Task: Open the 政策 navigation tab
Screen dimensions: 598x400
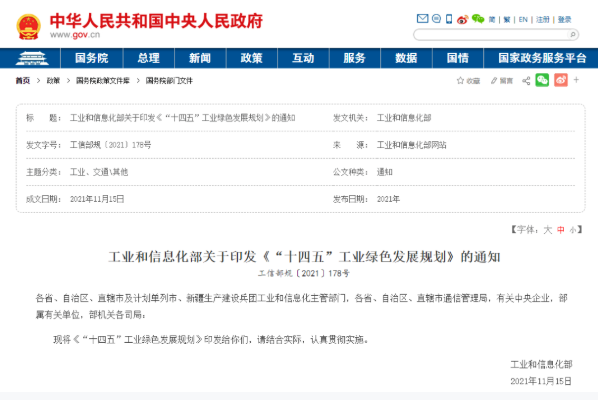Action: click(252, 58)
